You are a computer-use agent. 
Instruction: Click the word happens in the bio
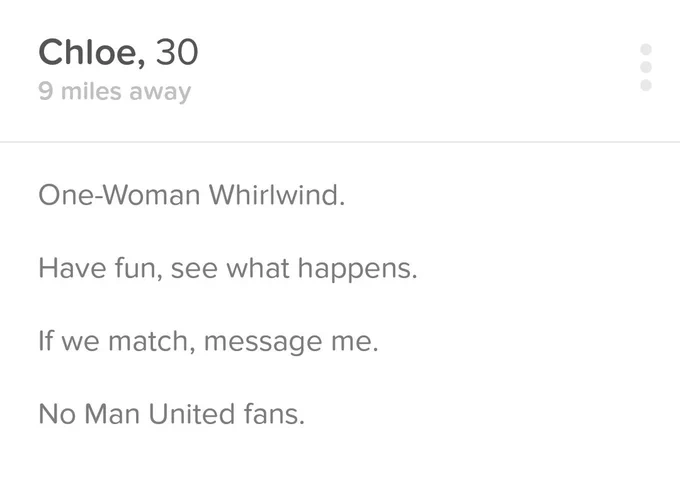[357, 269]
